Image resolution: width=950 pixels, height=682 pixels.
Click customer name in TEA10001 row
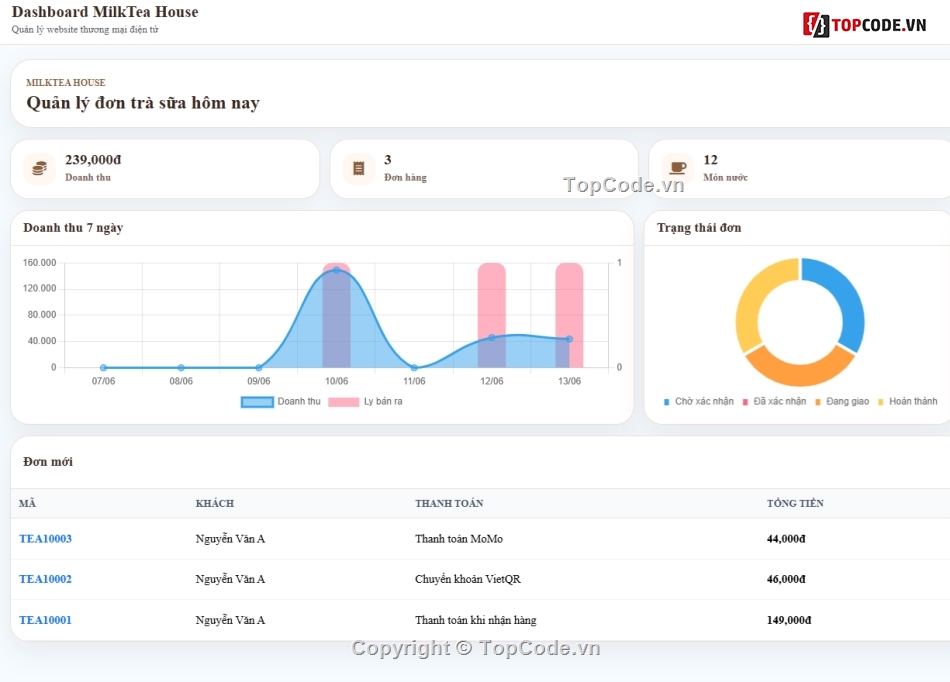coord(230,620)
